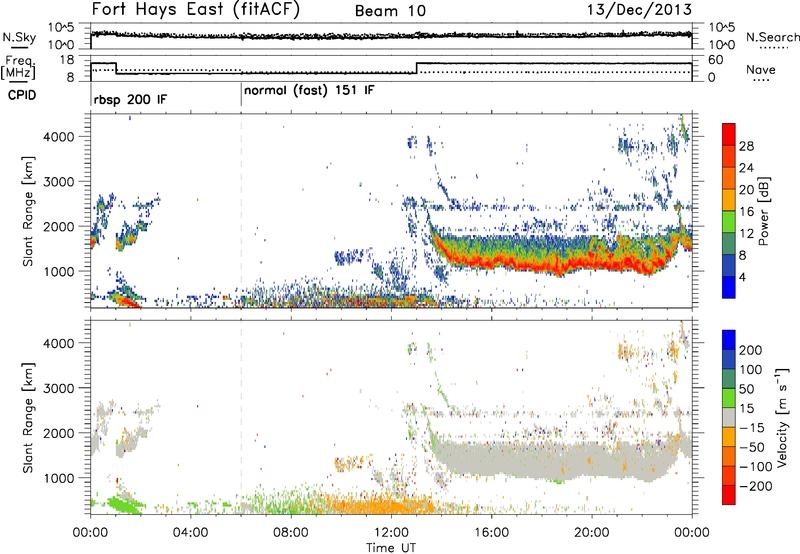Click the "Power [dB]" colorbar title
Screen dimensions: 800x554
(x=763, y=211)
